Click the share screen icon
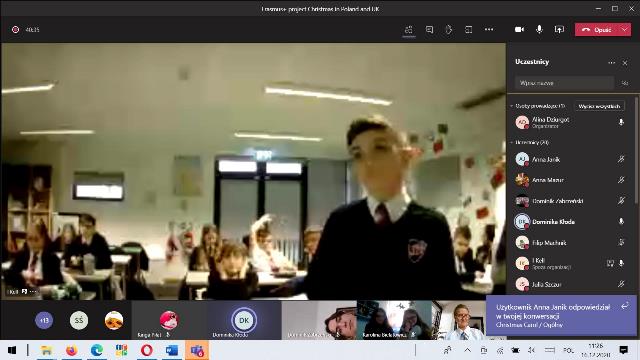The image size is (640, 360). point(559,29)
